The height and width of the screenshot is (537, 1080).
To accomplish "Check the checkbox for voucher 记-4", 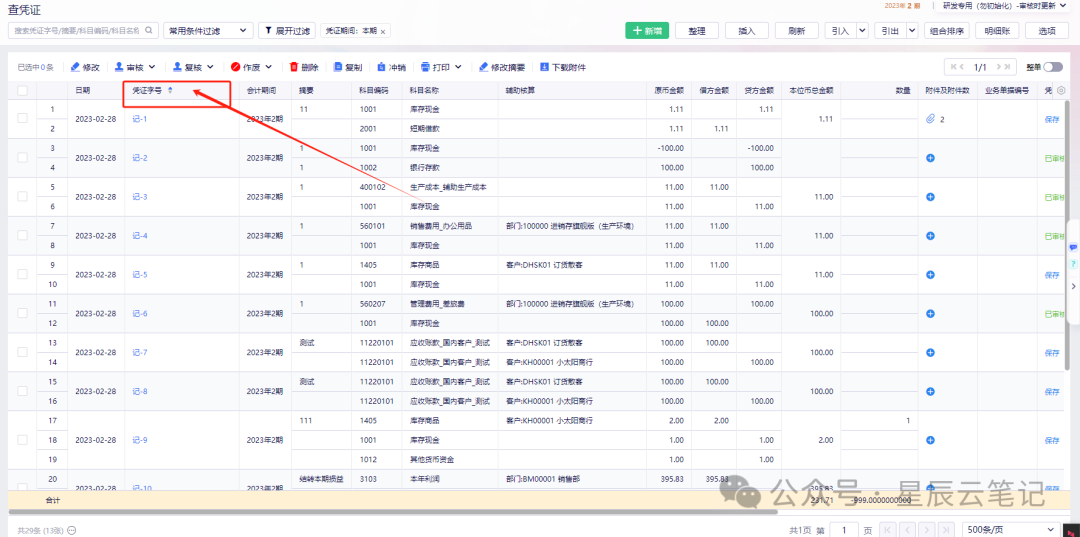I will pos(22,235).
